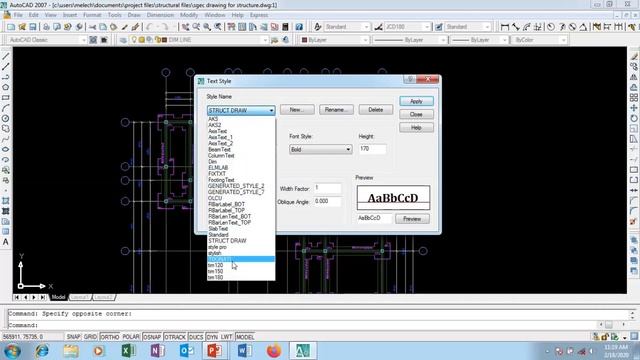
Task: Click the Delete button in Text Style
Action: (376, 110)
